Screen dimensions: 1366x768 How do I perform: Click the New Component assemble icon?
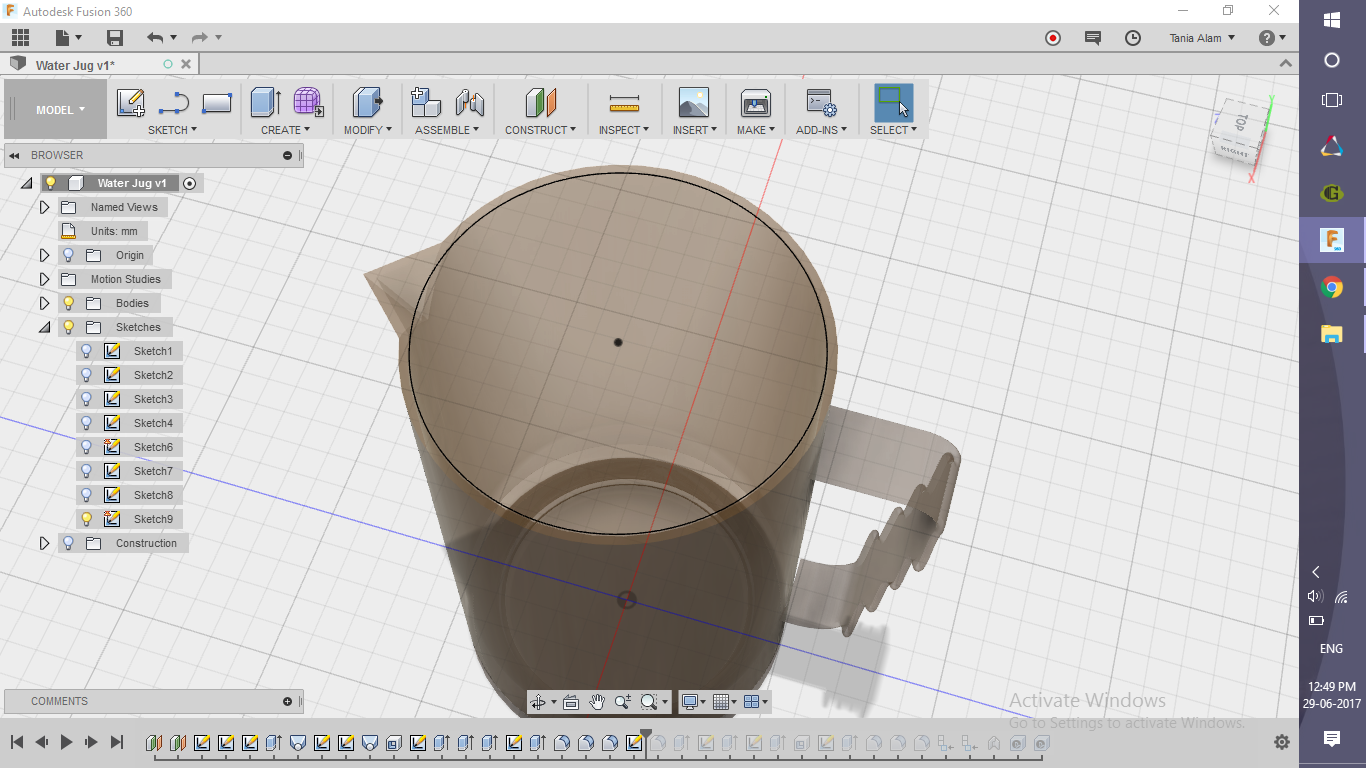pyautogui.click(x=426, y=102)
